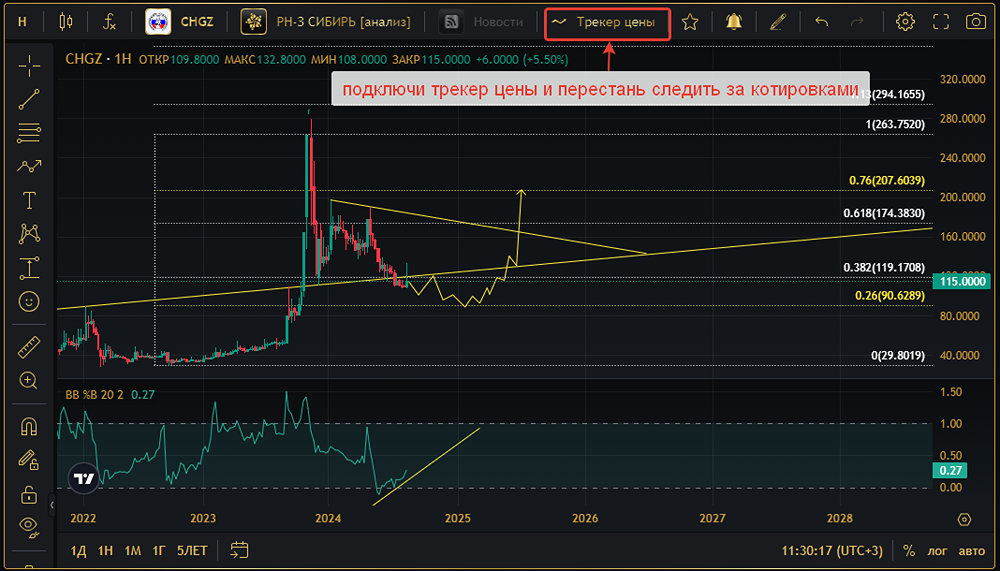Open the emoji icons tool

click(x=29, y=301)
